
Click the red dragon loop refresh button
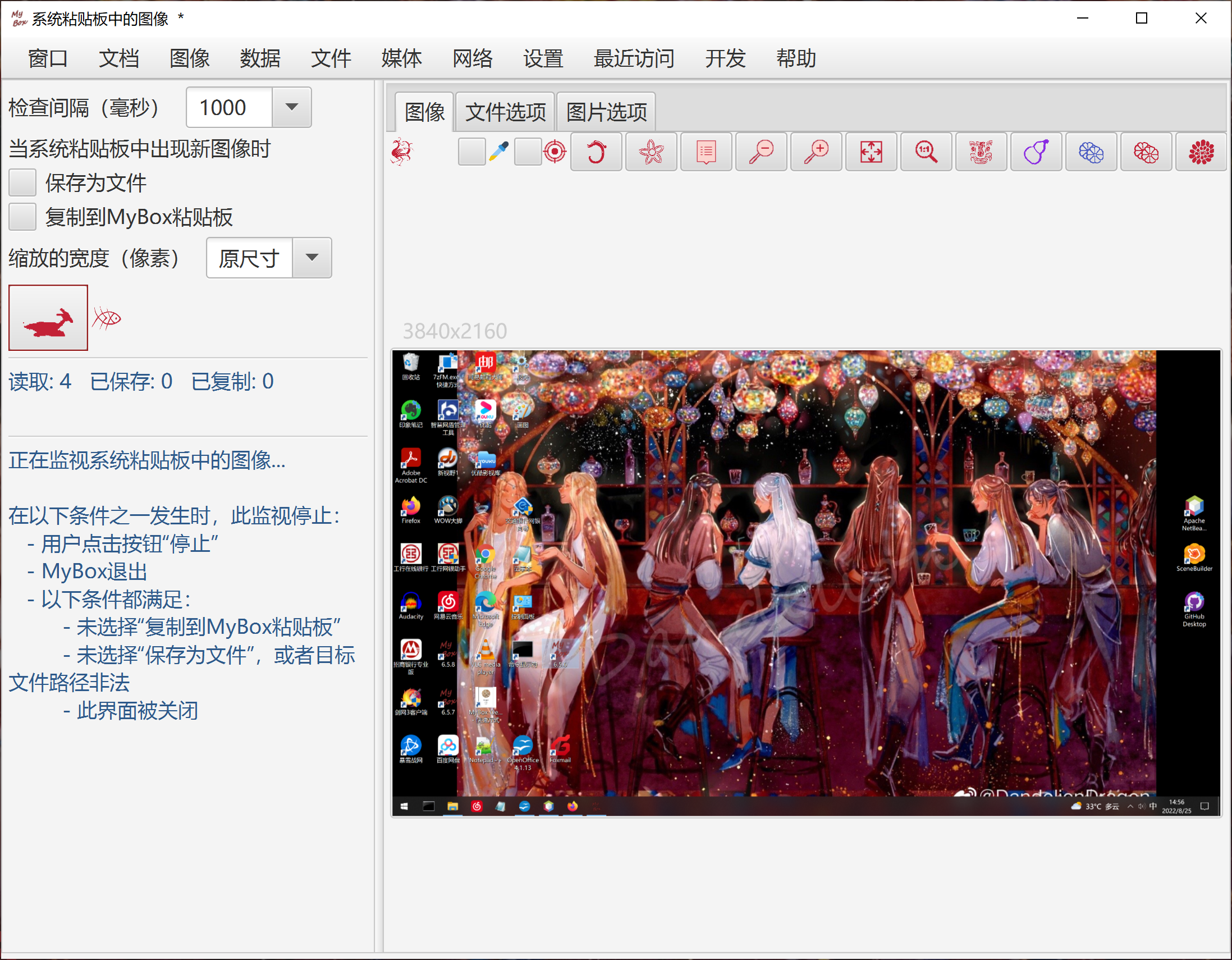[x=596, y=152]
